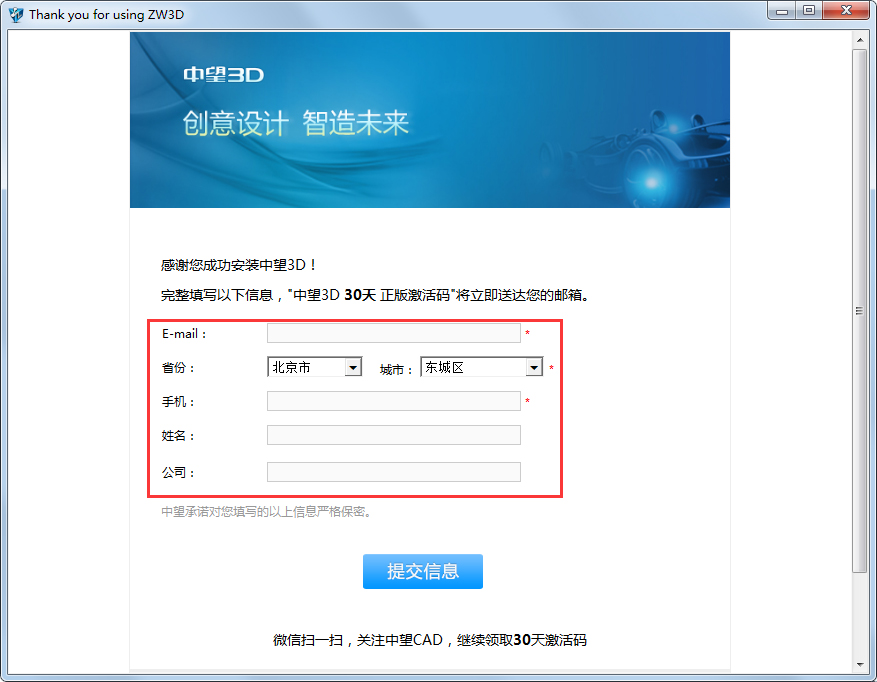
Task: Click the 姓名： field label
Action: 178,436
